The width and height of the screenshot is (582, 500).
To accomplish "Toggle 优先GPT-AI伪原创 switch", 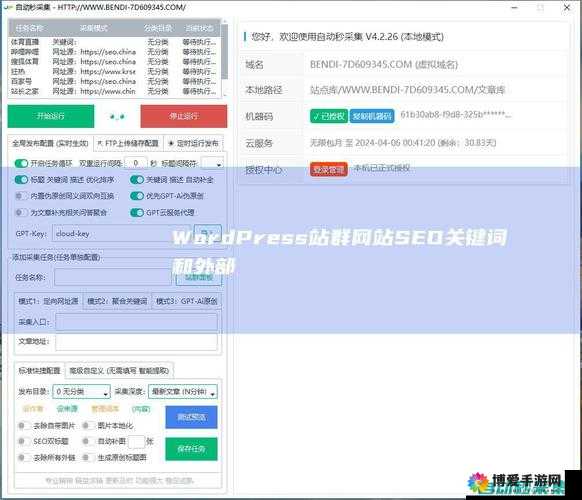I will (137, 196).
